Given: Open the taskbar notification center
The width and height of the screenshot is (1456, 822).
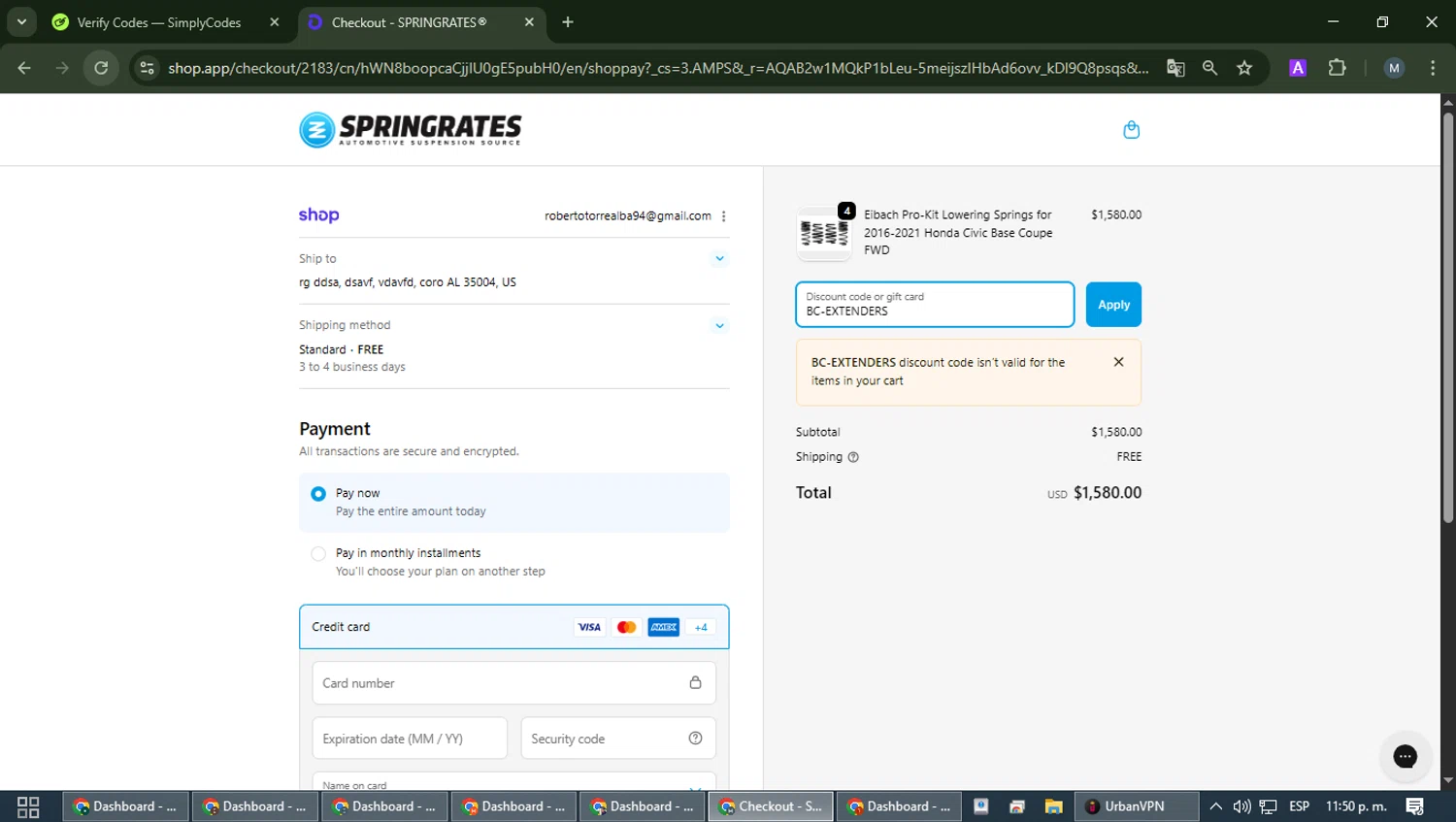Looking at the screenshot, I should click(1414, 806).
